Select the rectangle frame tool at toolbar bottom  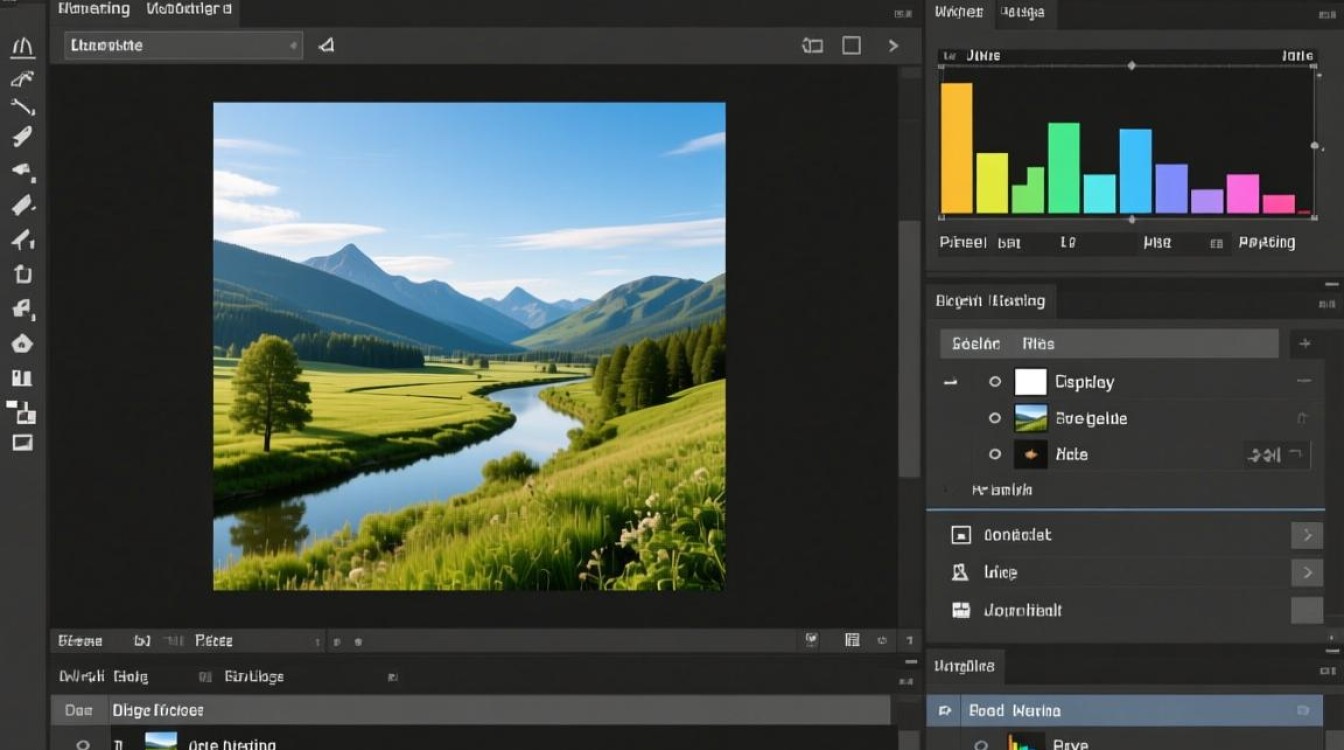point(22,442)
